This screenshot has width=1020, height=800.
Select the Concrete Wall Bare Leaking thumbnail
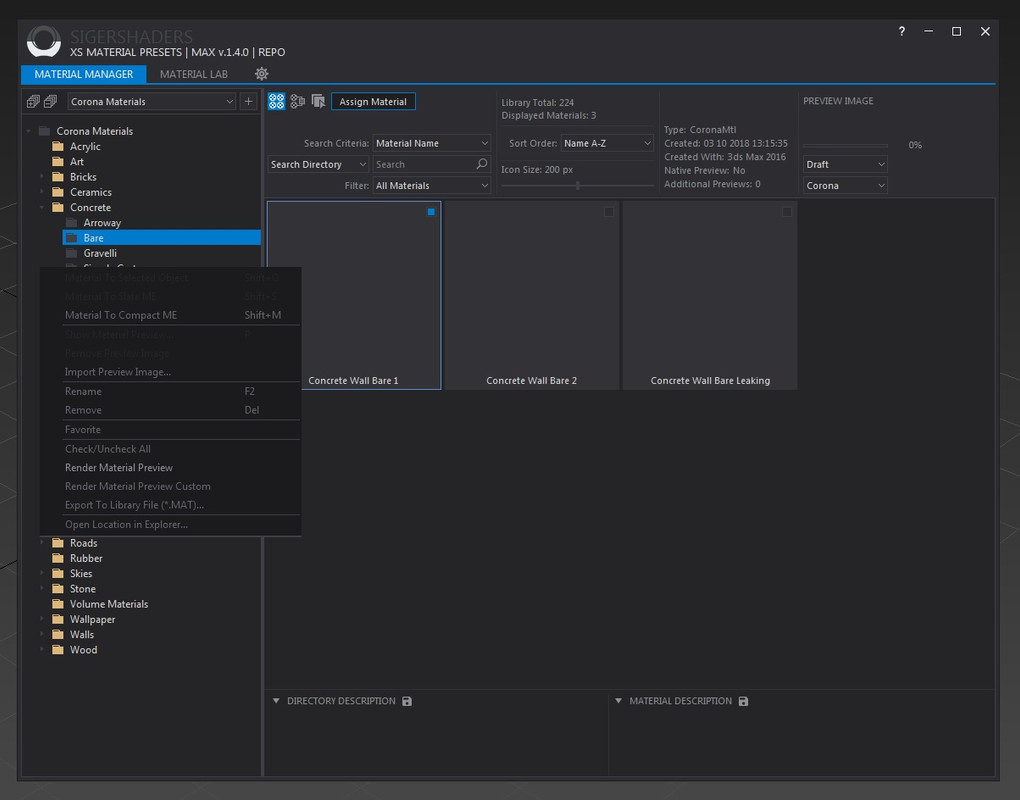point(710,295)
